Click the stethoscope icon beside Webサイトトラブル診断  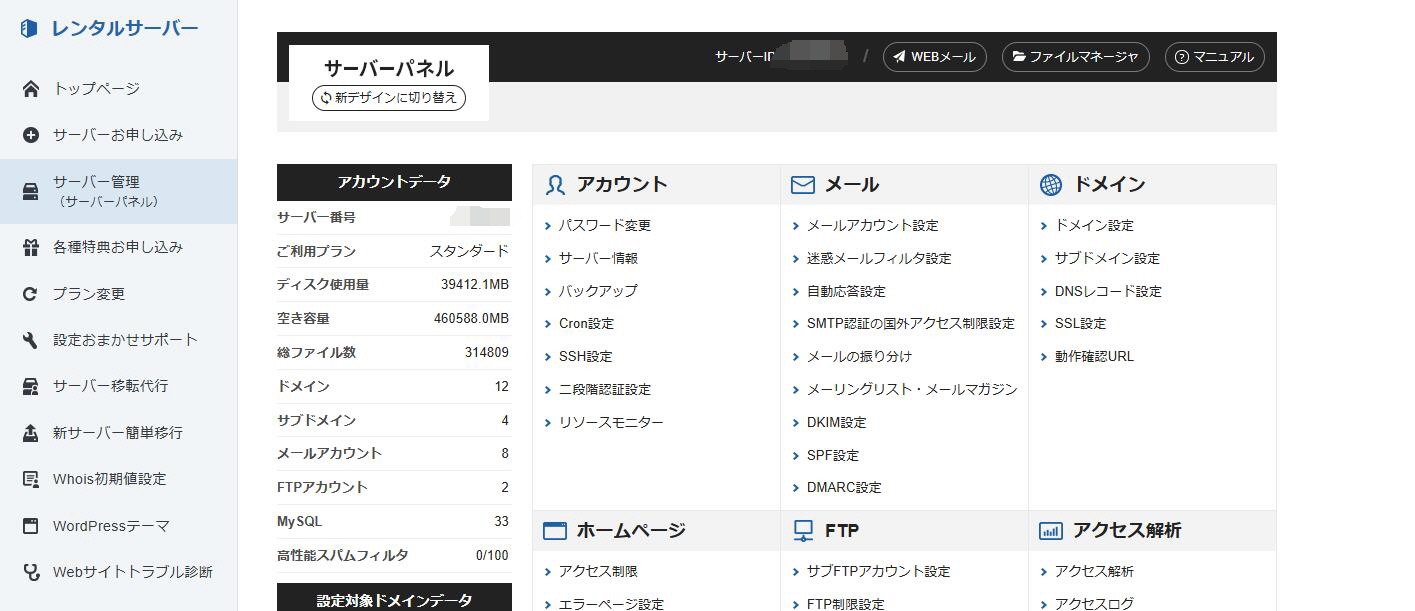click(31, 572)
